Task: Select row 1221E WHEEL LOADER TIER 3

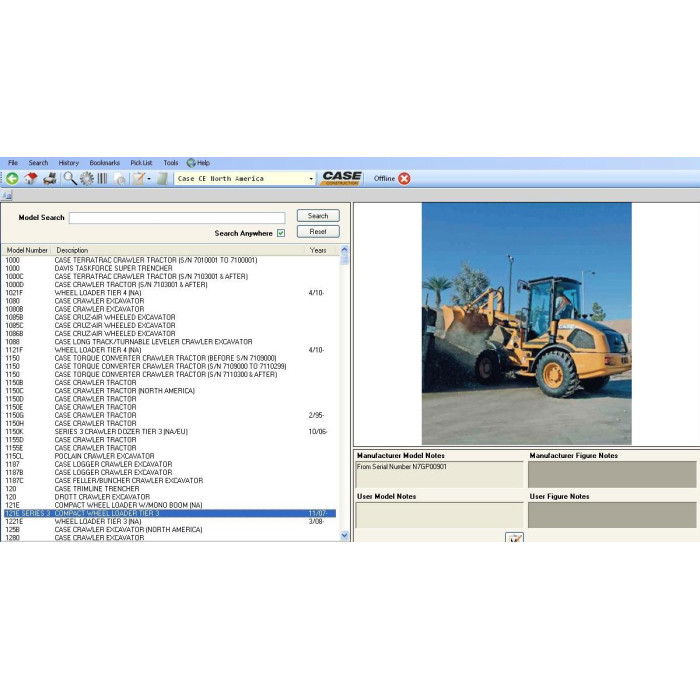Action: click(170, 521)
